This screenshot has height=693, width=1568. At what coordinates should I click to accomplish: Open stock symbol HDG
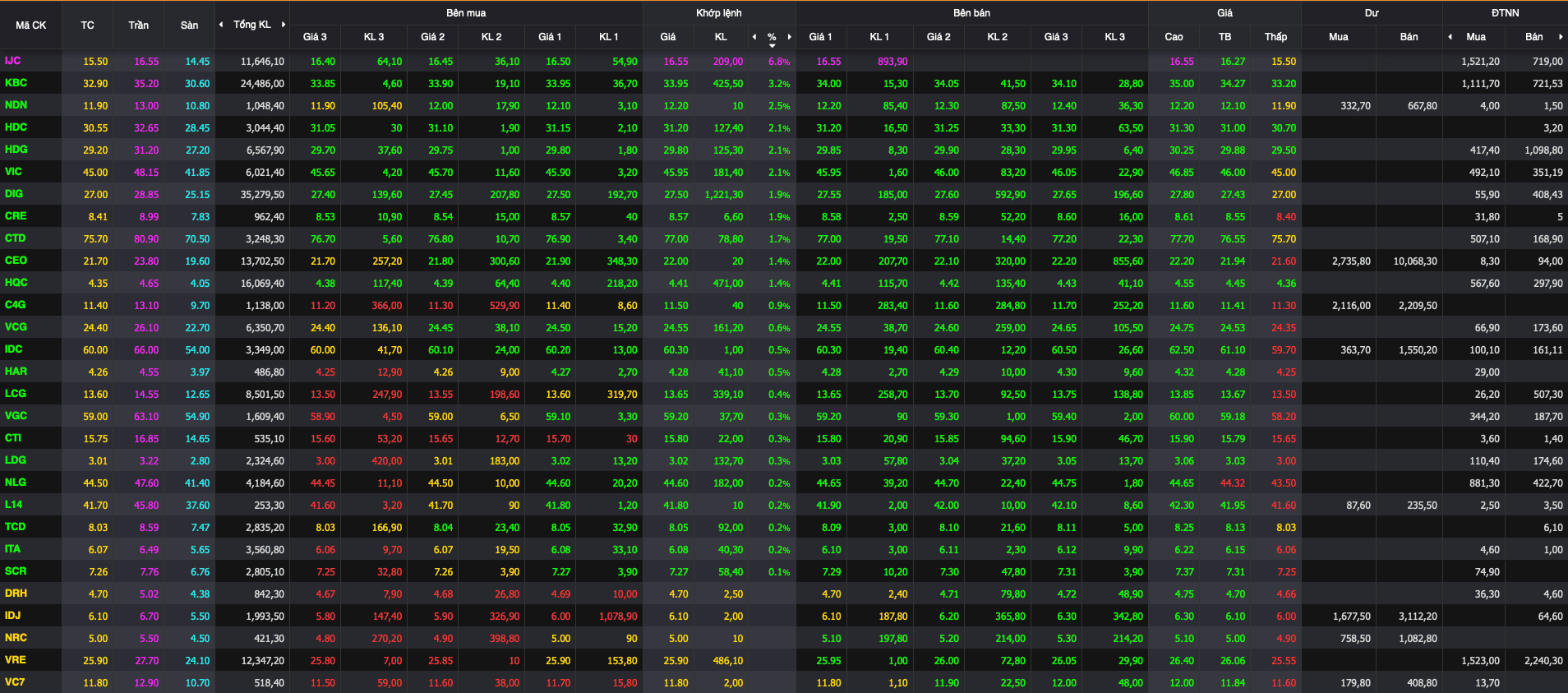16,150
